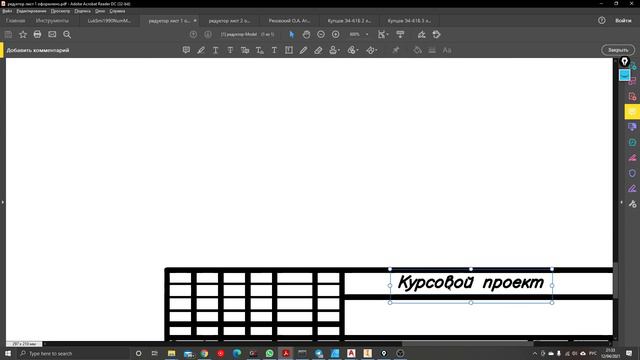640x360 pixels.
Task: Select the strikethrough text tool
Action: (x=230, y=50)
